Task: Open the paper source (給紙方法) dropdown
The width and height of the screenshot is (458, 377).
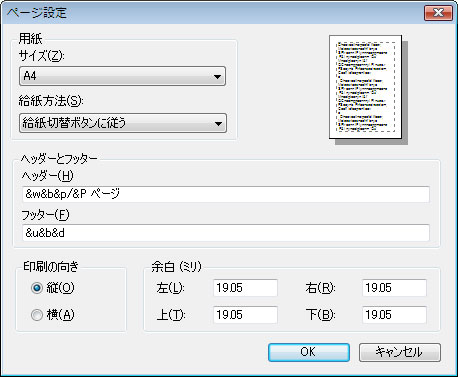Action: click(123, 123)
